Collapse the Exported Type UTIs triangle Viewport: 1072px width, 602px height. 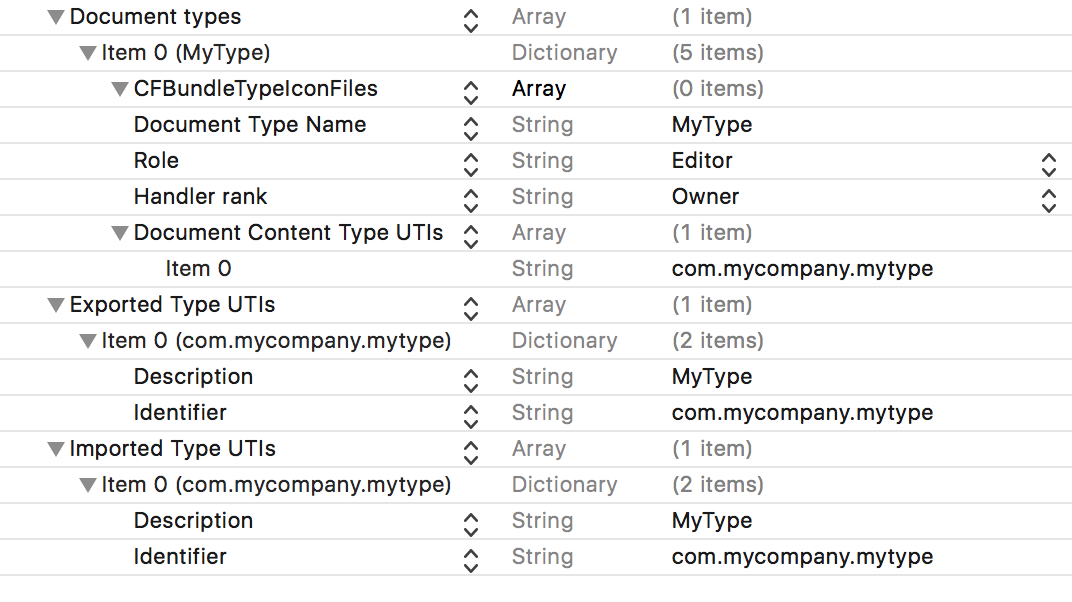click(x=56, y=306)
